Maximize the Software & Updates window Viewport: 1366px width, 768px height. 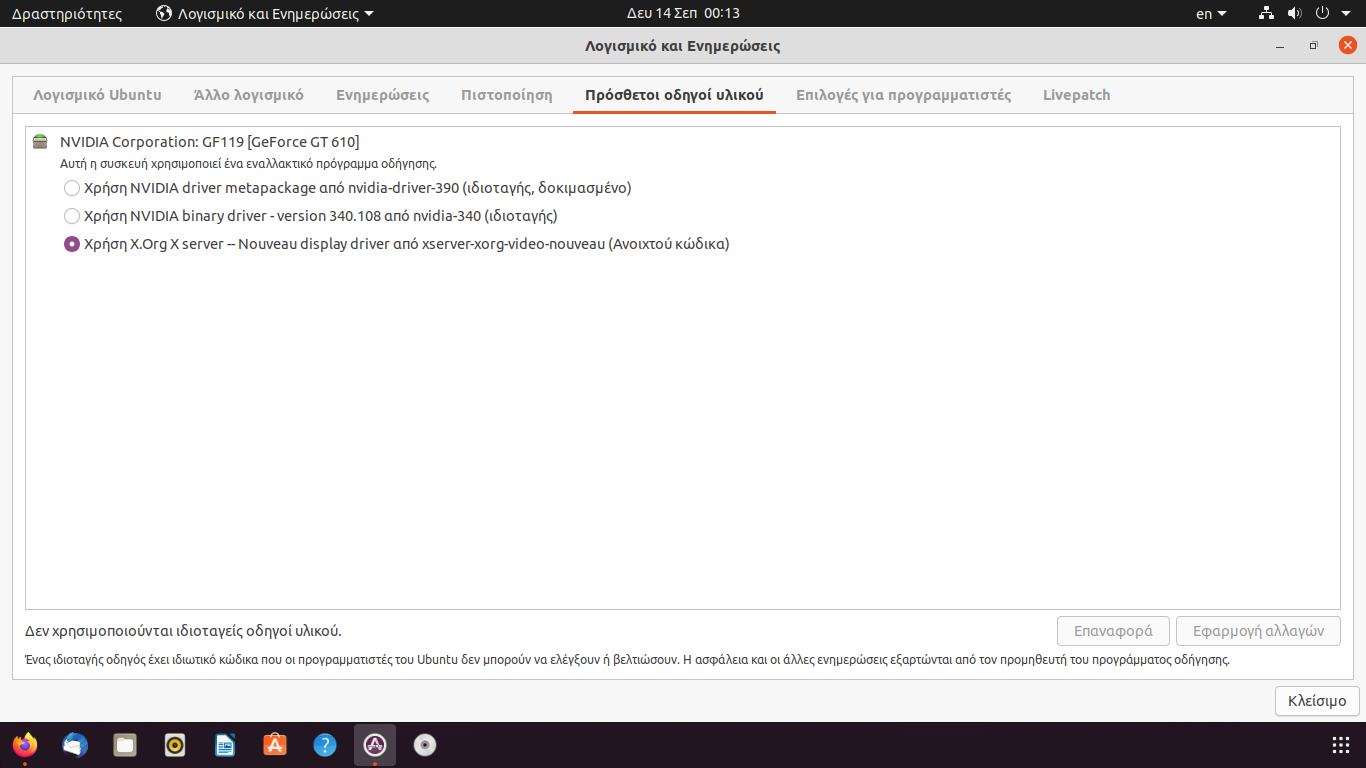pyautogui.click(x=1314, y=46)
